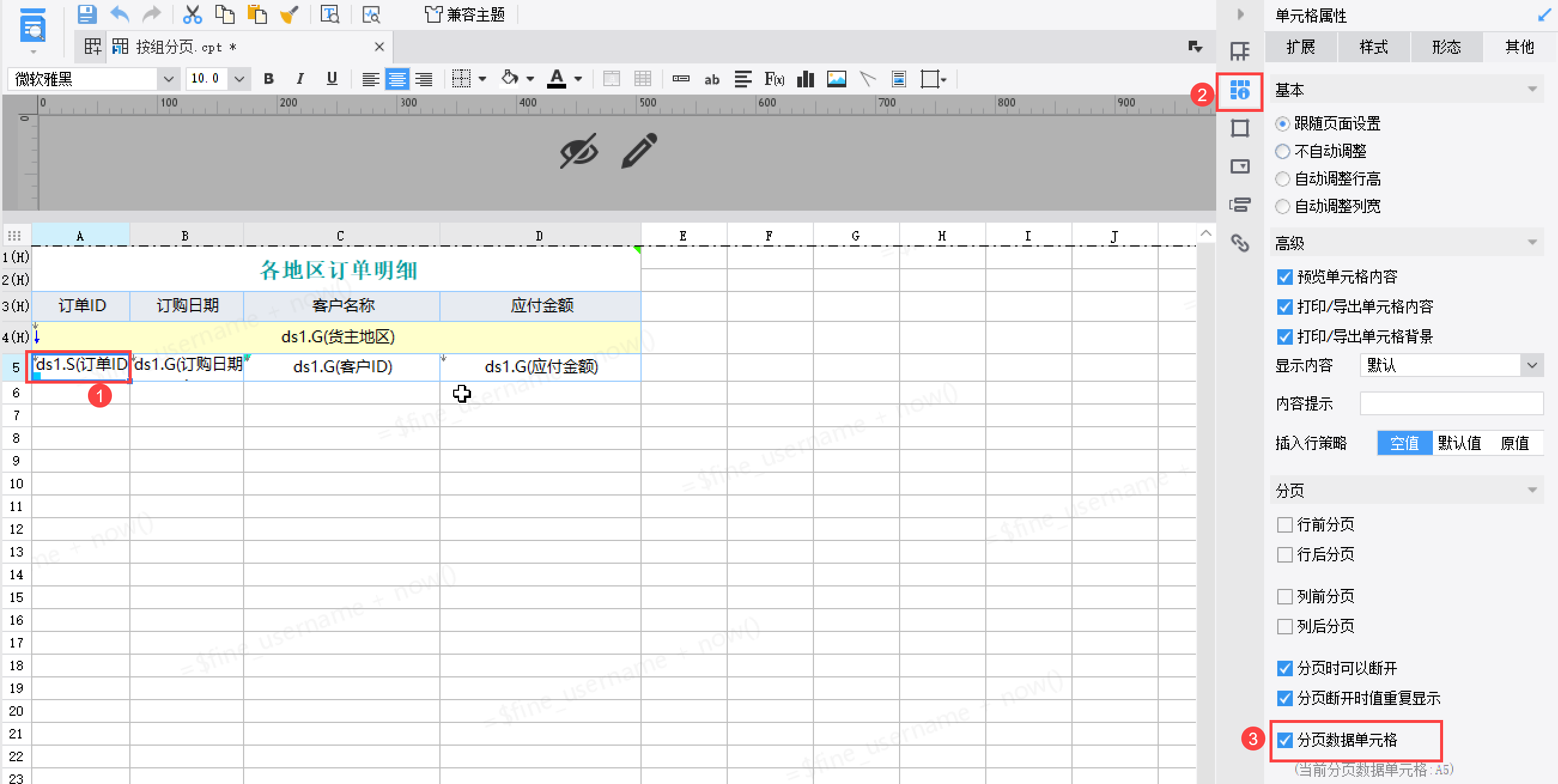This screenshot has width=1558, height=784.
Task: Switch to the 形态 tab
Action: coord(1446,47)
